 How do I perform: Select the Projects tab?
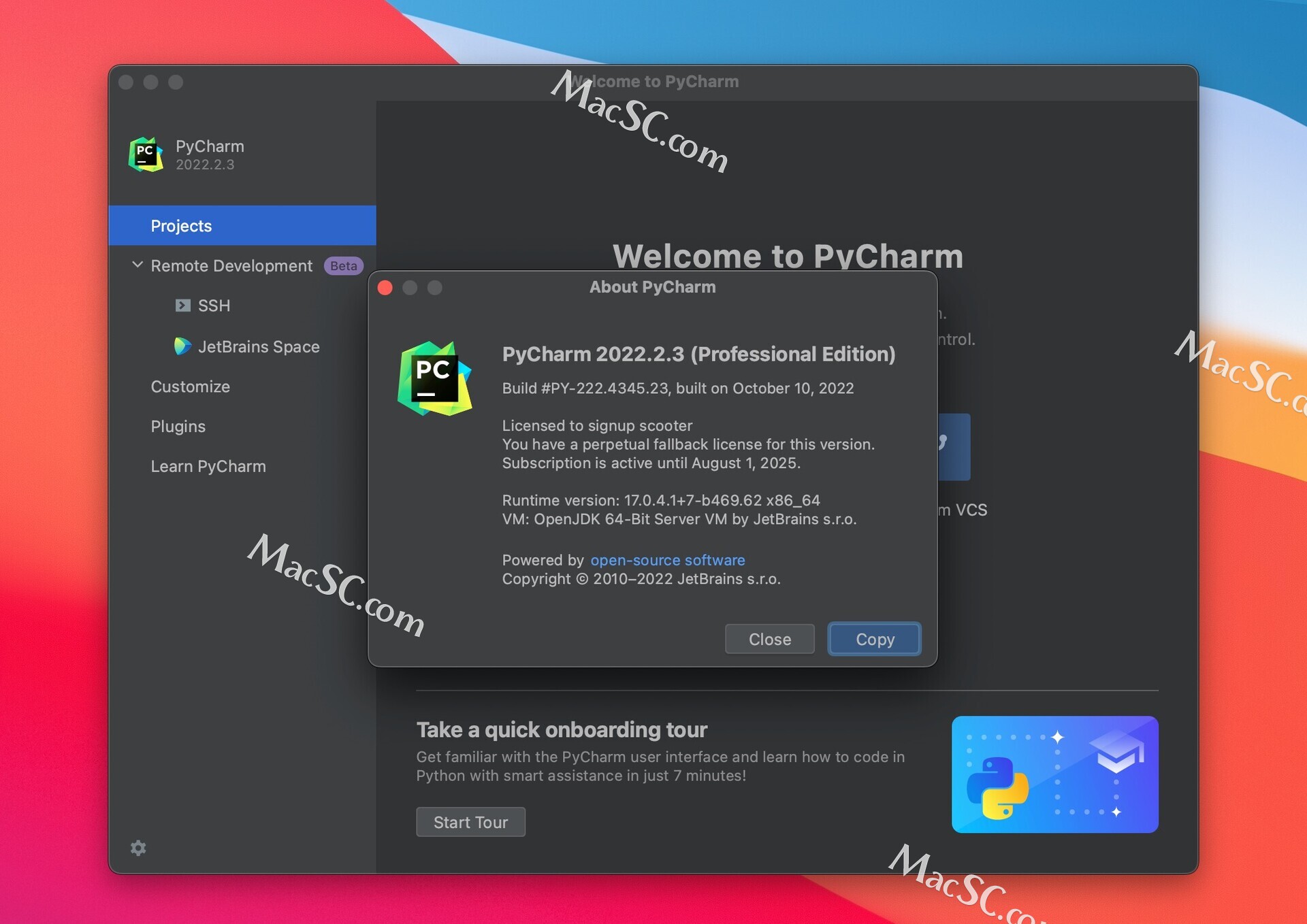click(x=242, y=225)
